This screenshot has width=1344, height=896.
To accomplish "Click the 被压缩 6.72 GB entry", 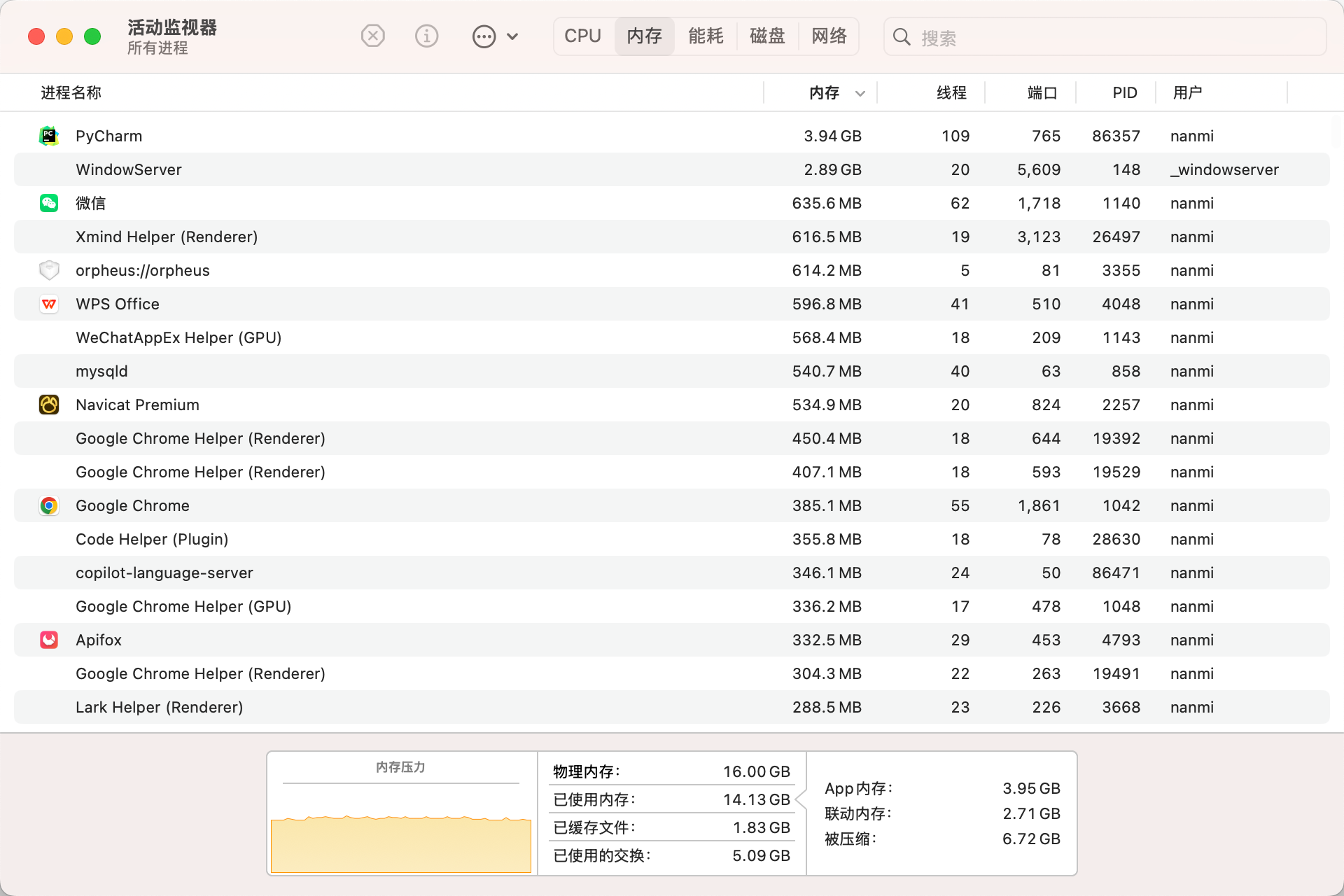I will (x=942, y=839).
